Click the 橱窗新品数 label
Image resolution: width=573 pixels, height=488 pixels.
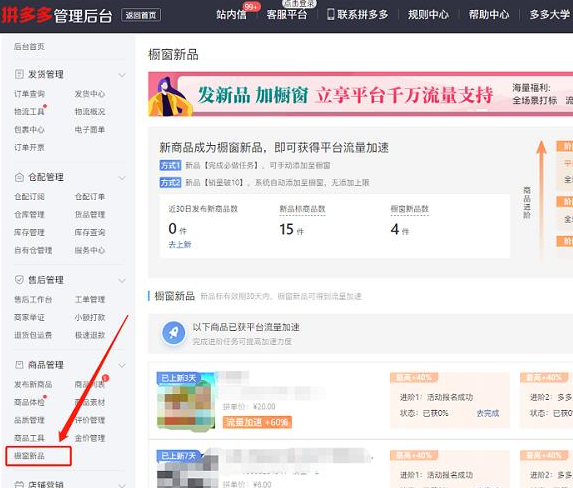[409, 209]
